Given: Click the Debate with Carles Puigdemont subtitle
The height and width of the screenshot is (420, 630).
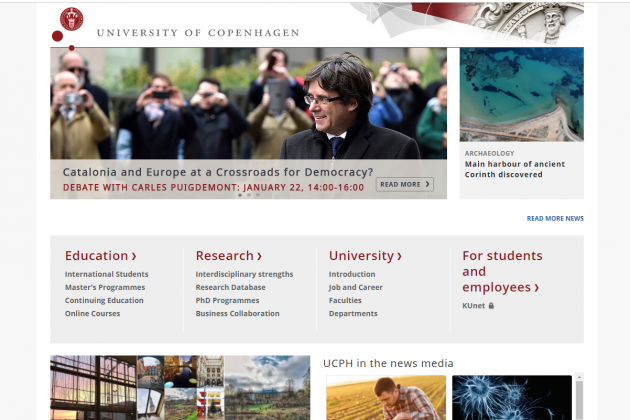Looking at the screenshot, I should 213,187.
